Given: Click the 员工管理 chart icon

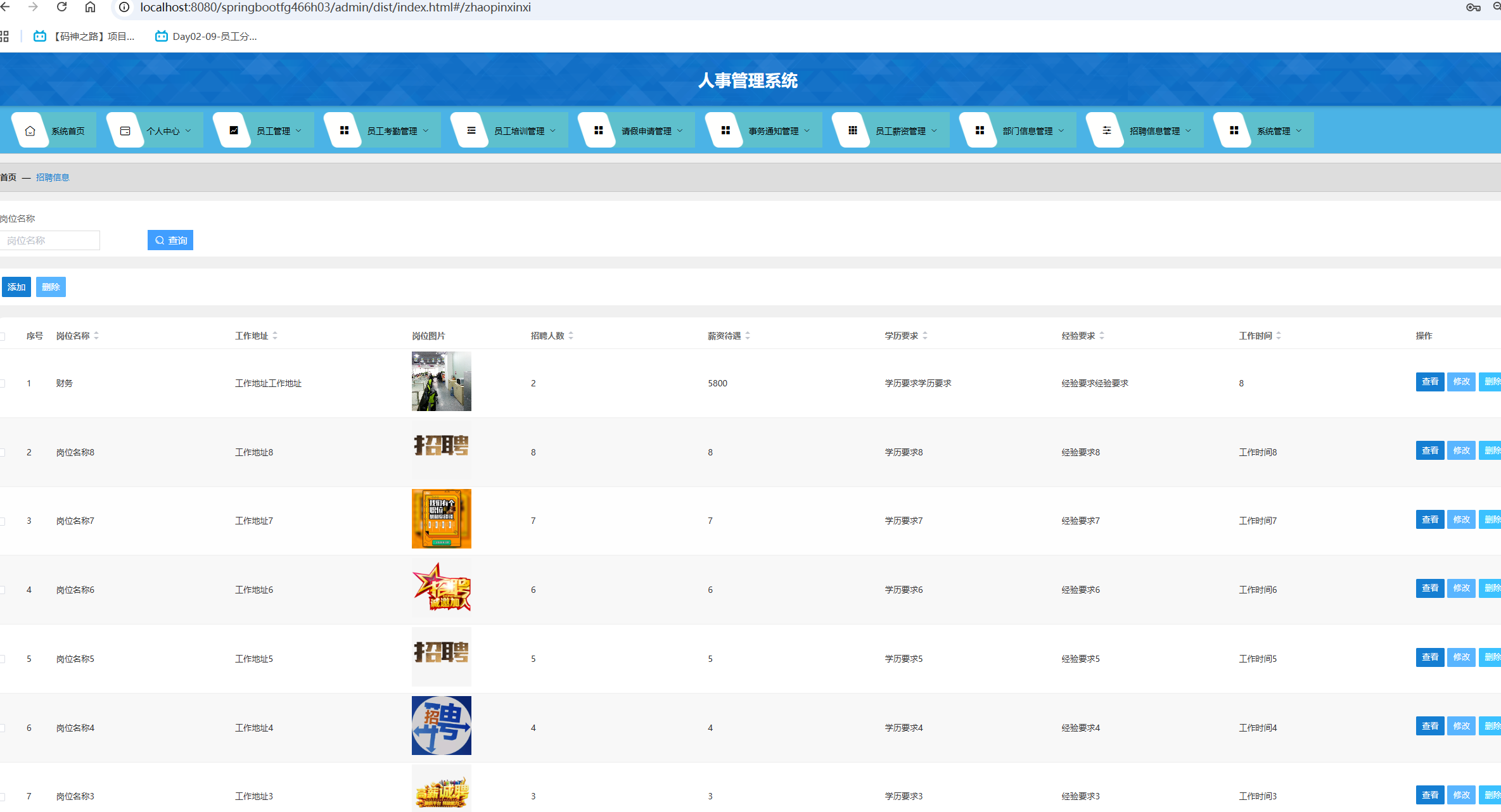Looking at the screenshot, I should [234, 130].
